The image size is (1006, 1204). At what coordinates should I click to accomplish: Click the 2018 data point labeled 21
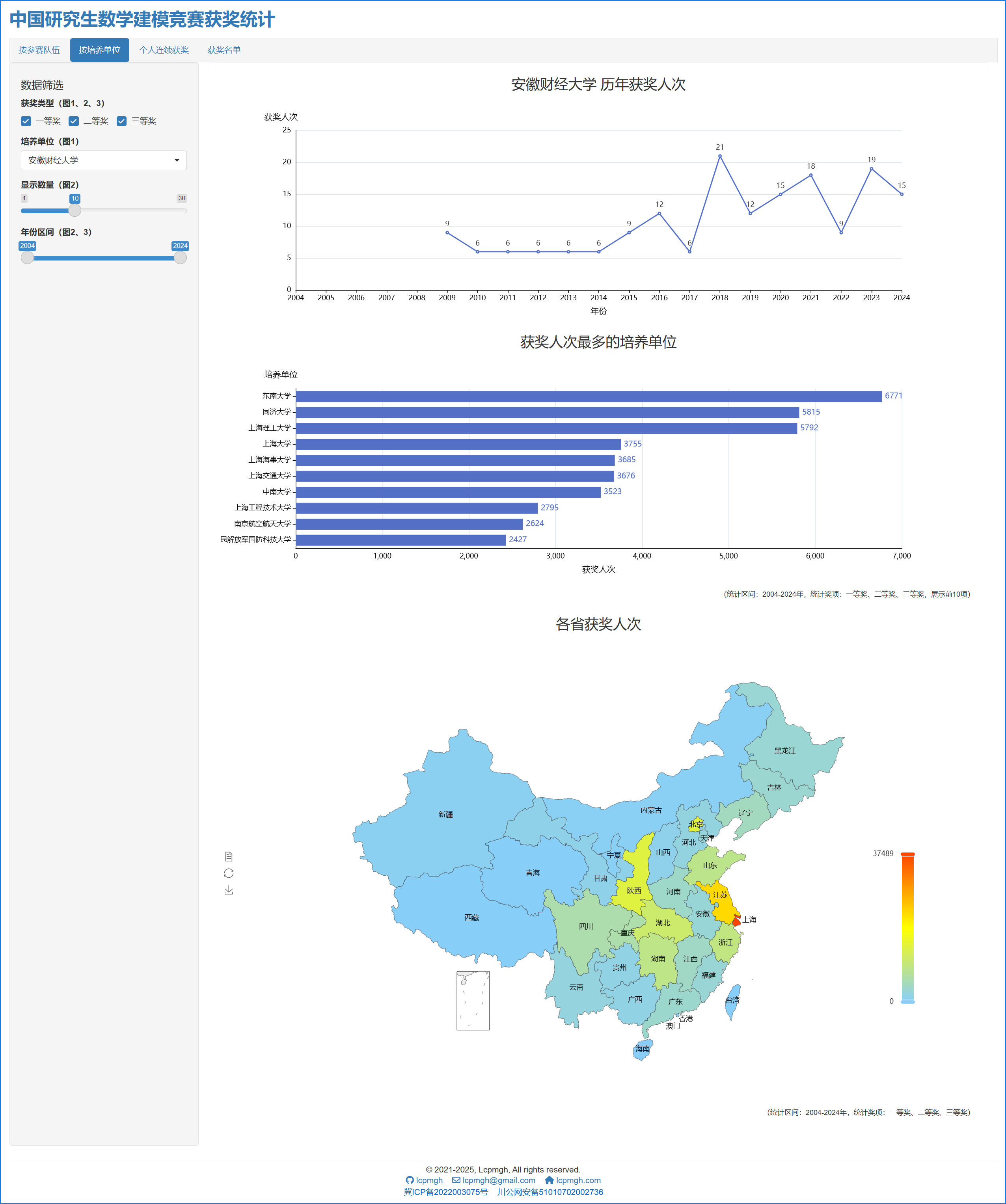point(720,156)
